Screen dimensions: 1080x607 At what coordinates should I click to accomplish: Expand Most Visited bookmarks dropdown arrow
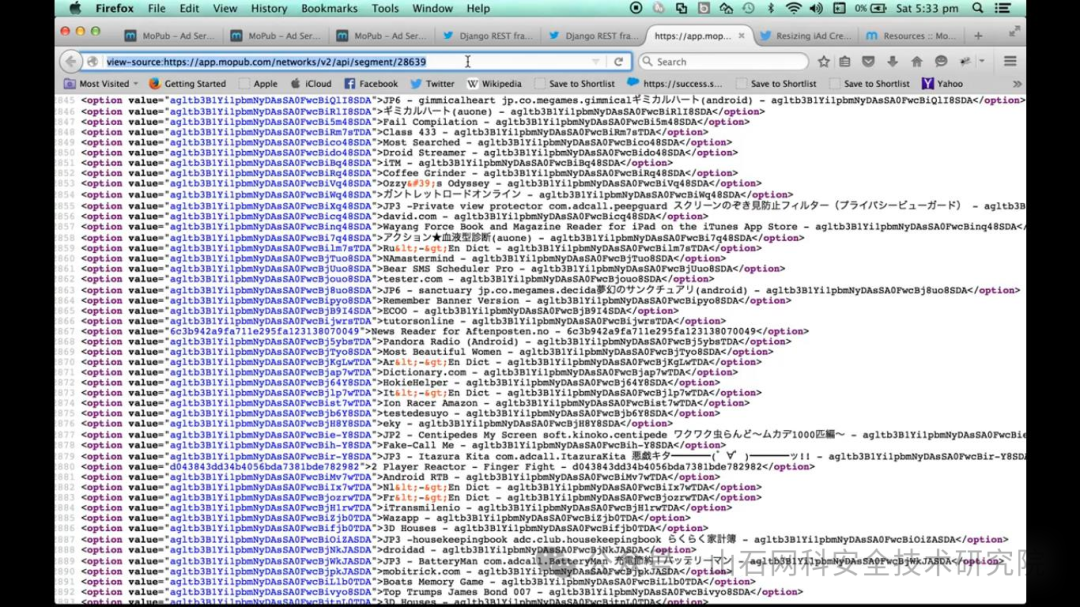(x=136, y=83)
